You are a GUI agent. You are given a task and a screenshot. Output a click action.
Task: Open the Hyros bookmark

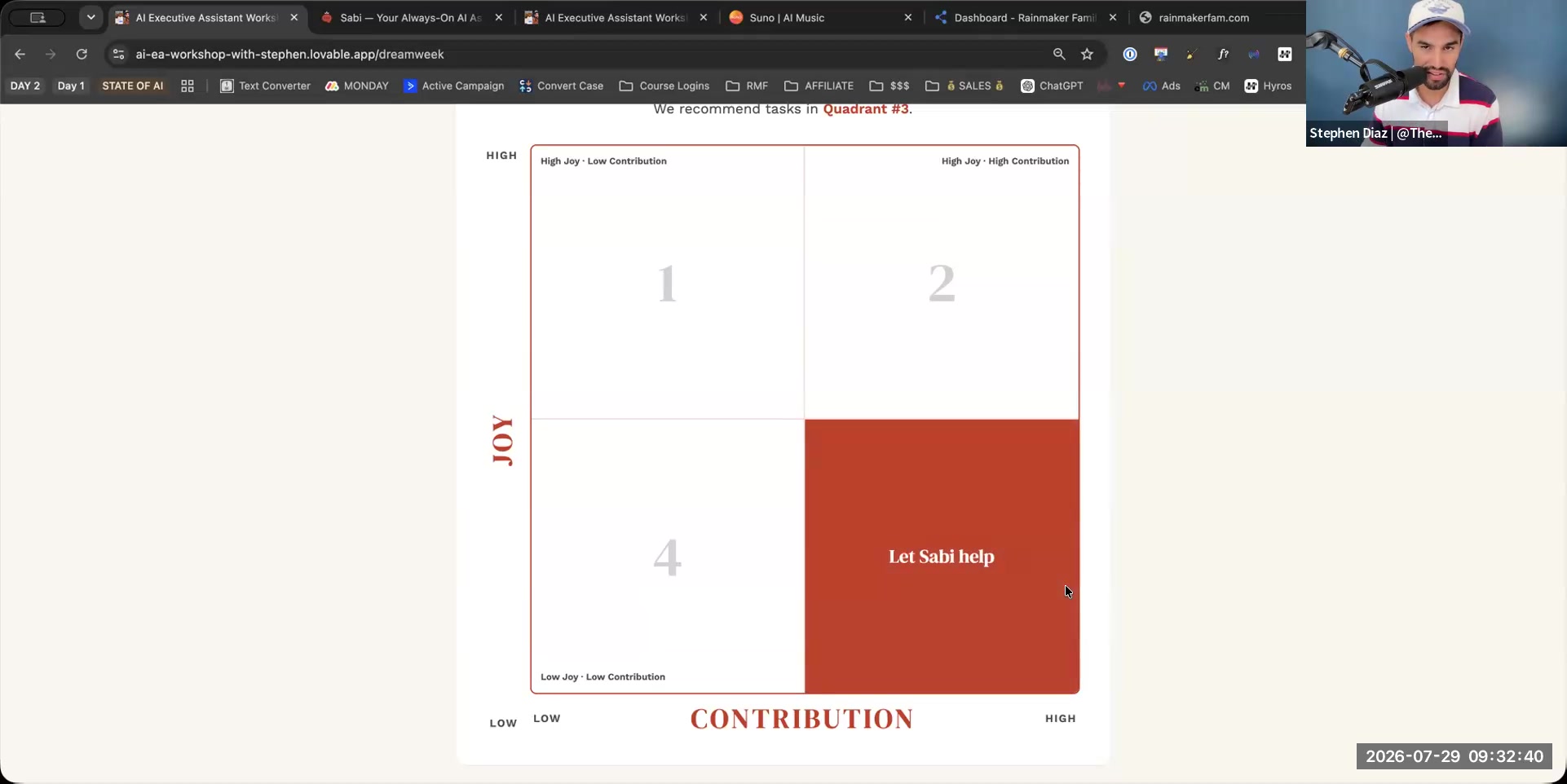click(1269, 86)
